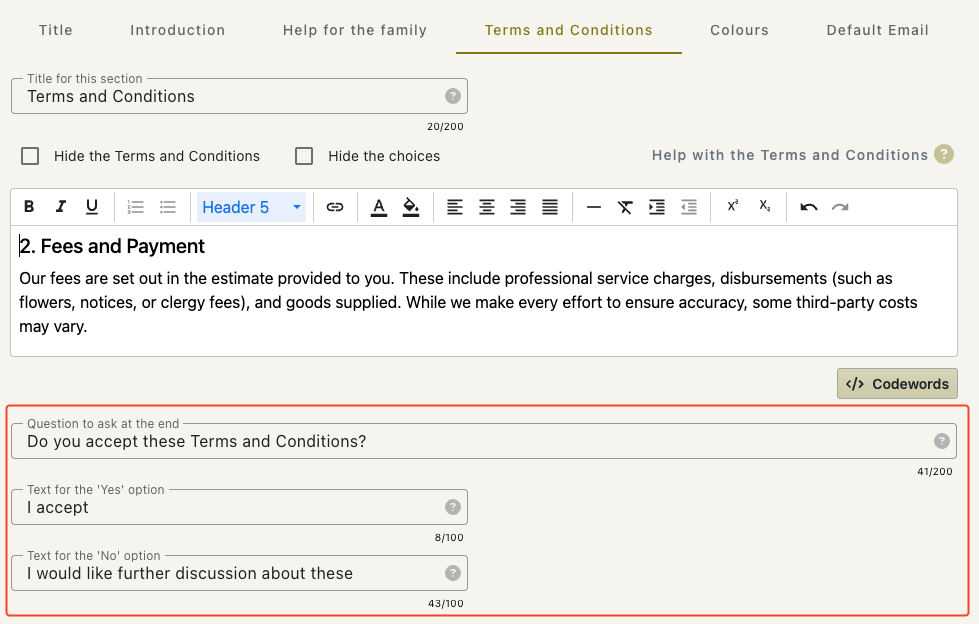
Task: Edit the 'Yes' option text field
Action: [239, 507]
